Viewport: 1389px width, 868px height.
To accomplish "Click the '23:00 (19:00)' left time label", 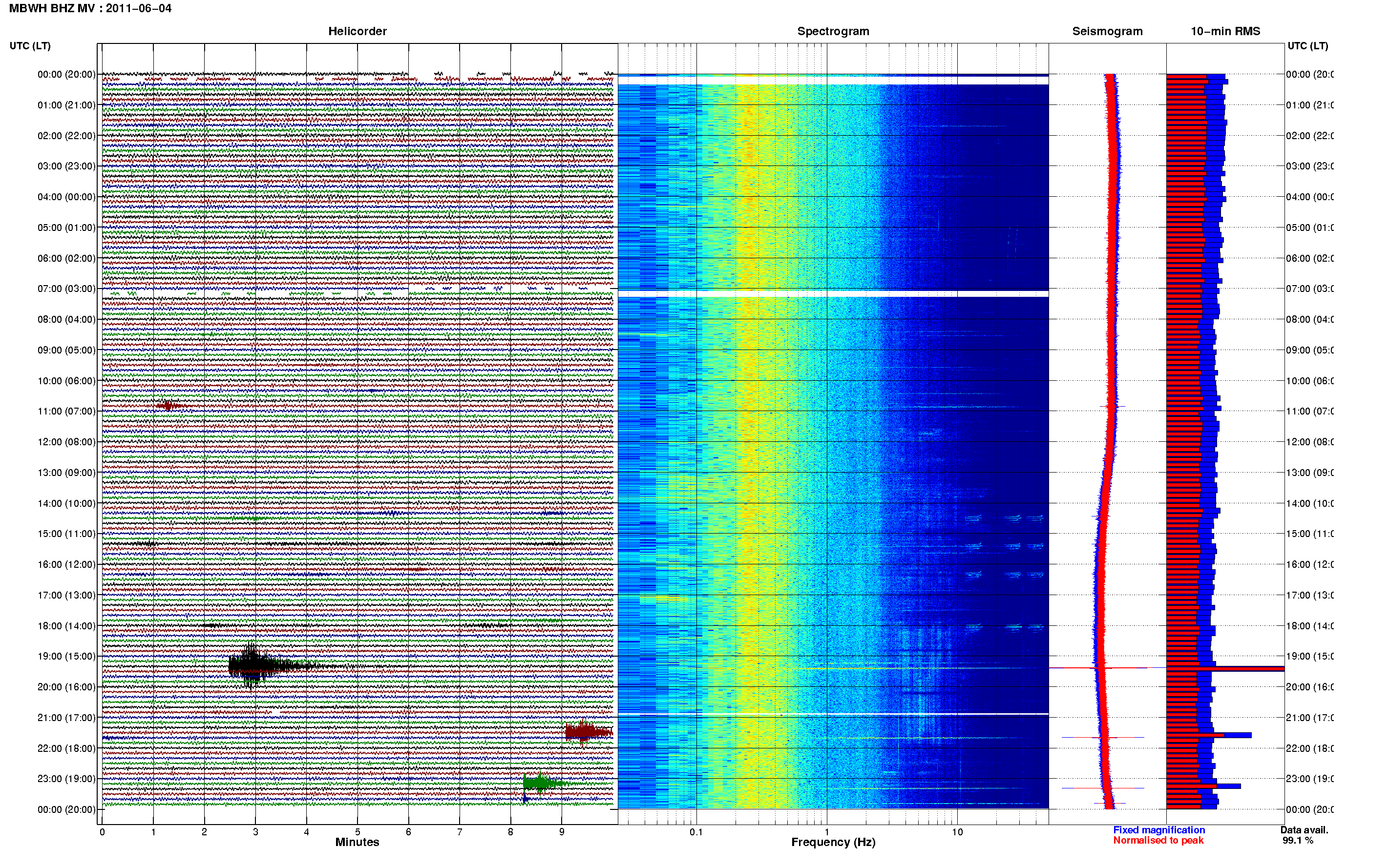I will point(66,779).
